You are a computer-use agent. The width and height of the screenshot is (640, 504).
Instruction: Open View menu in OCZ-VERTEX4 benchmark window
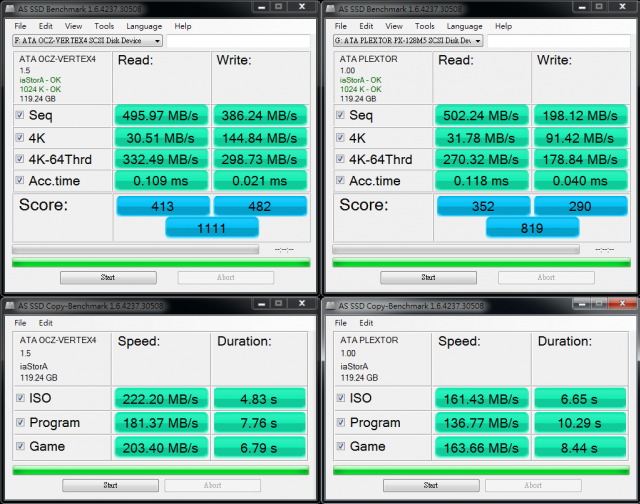[x=73, y=26]
